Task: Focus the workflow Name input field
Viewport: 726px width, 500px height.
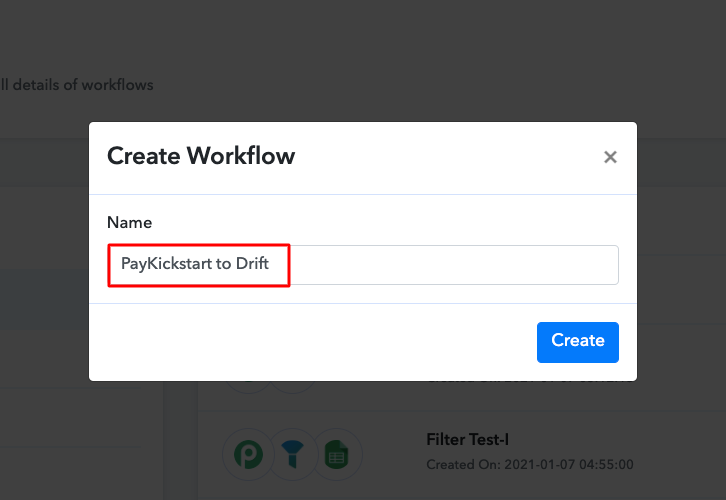Action: 363,265
